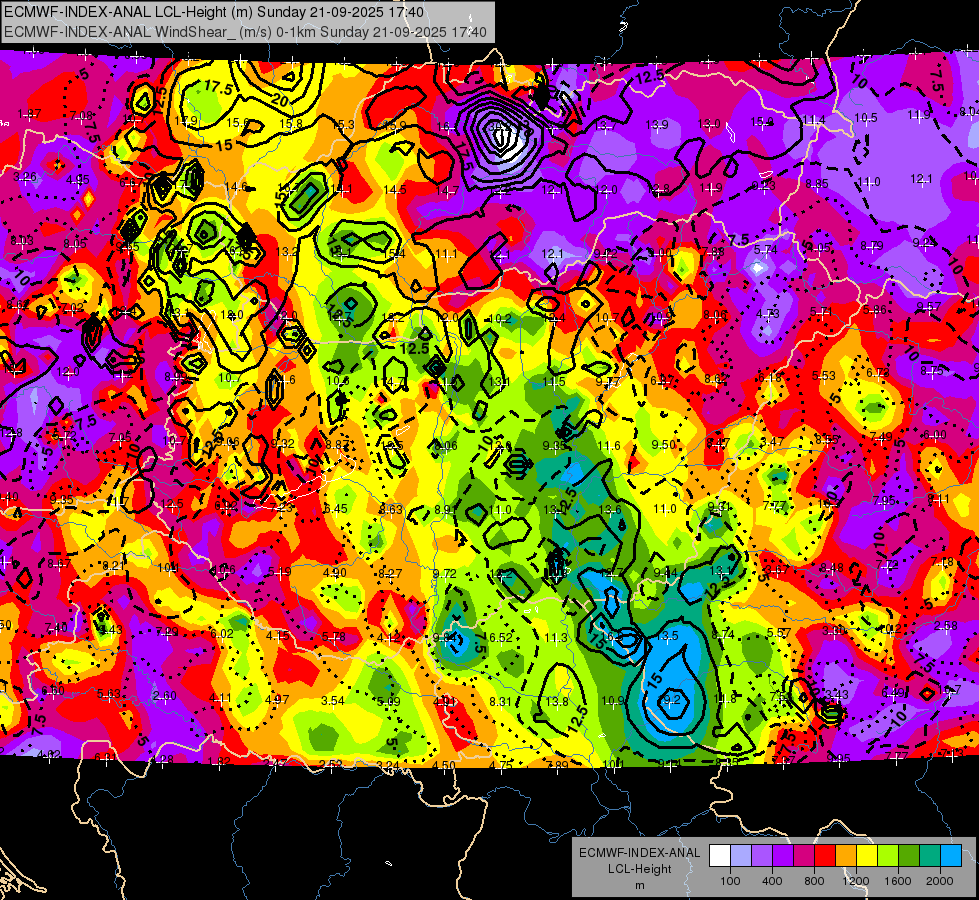The height and width of the screenshot is (900, 979).
Task: Click the 6.52 grid value
Action: click(x=500, y=637)
